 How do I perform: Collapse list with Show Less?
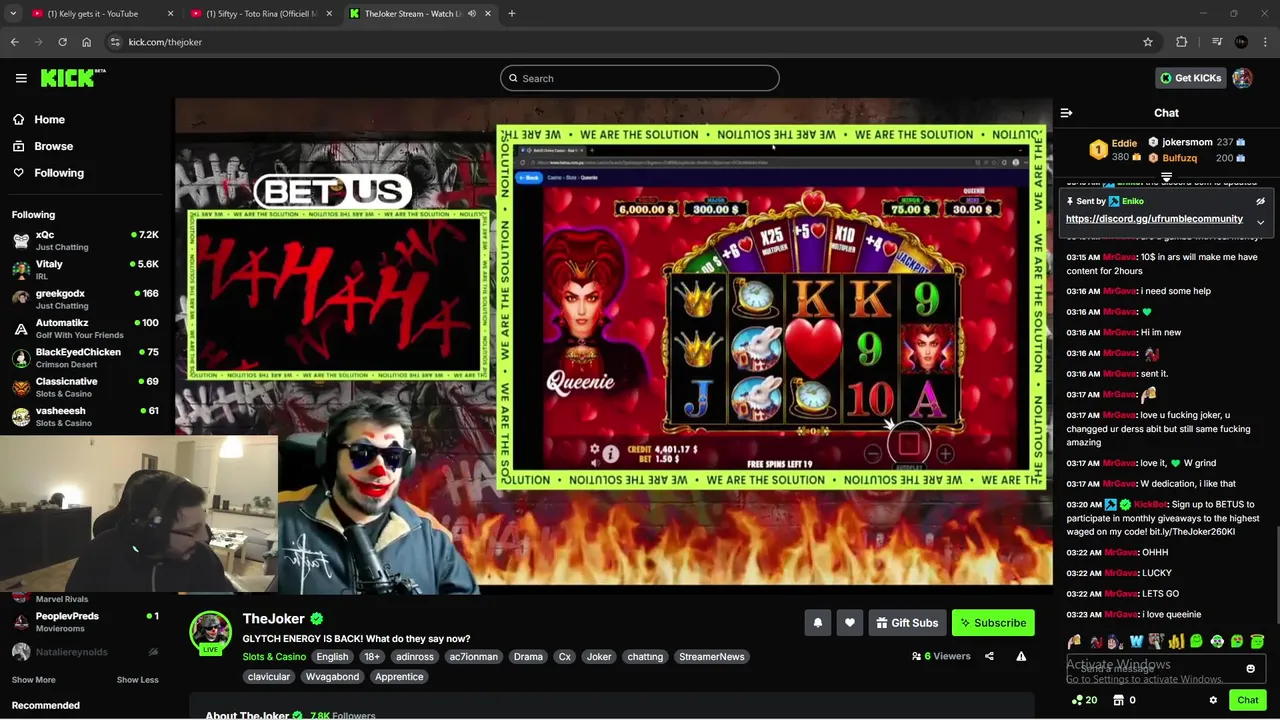[137, 680]
